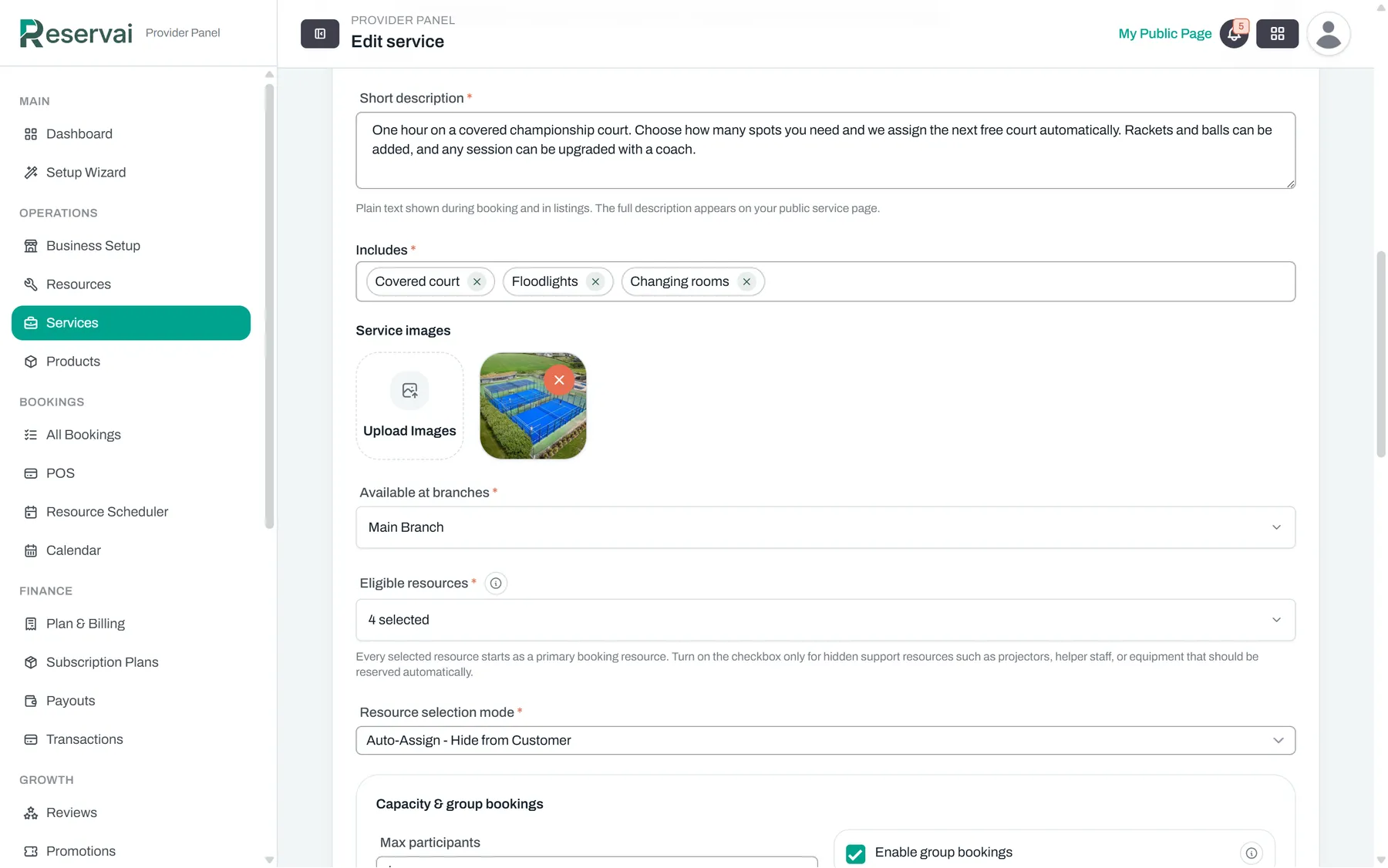This screenshot has height=868, width=1388.
Task: Expand the Available at branches dropdown
Action: click(825, 527)
